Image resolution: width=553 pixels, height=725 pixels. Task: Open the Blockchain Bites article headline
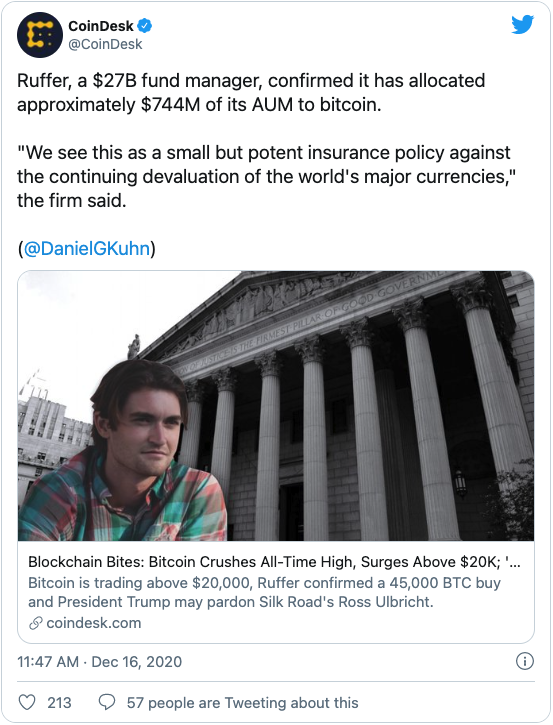click(x=274, y=562)
